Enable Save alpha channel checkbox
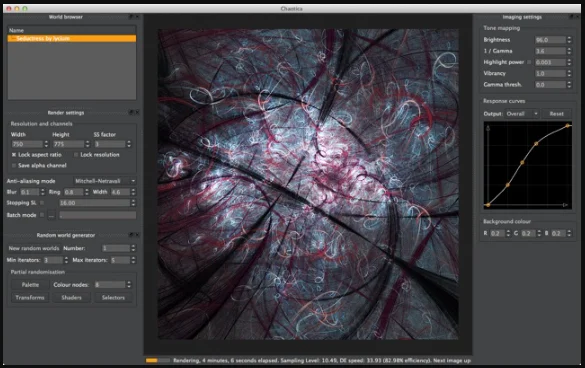This screenshot has height=368, width=585. coord(14,165)
